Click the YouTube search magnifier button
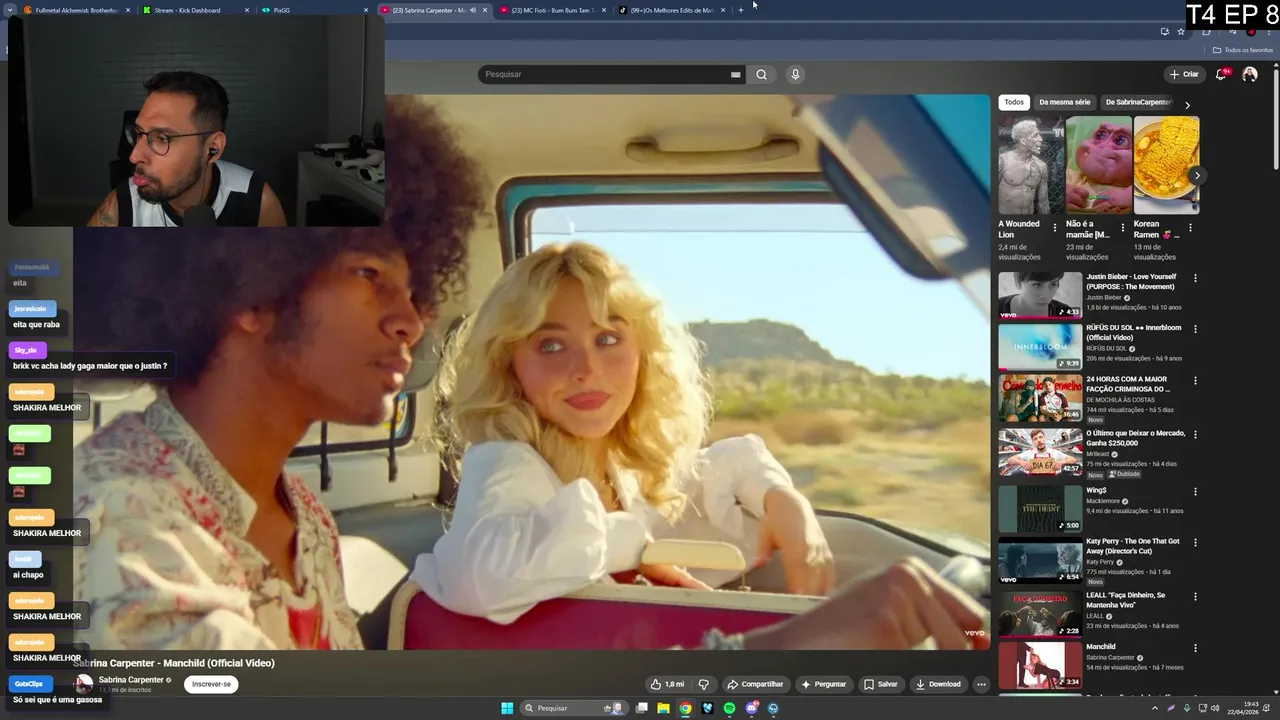 (761, 74)
